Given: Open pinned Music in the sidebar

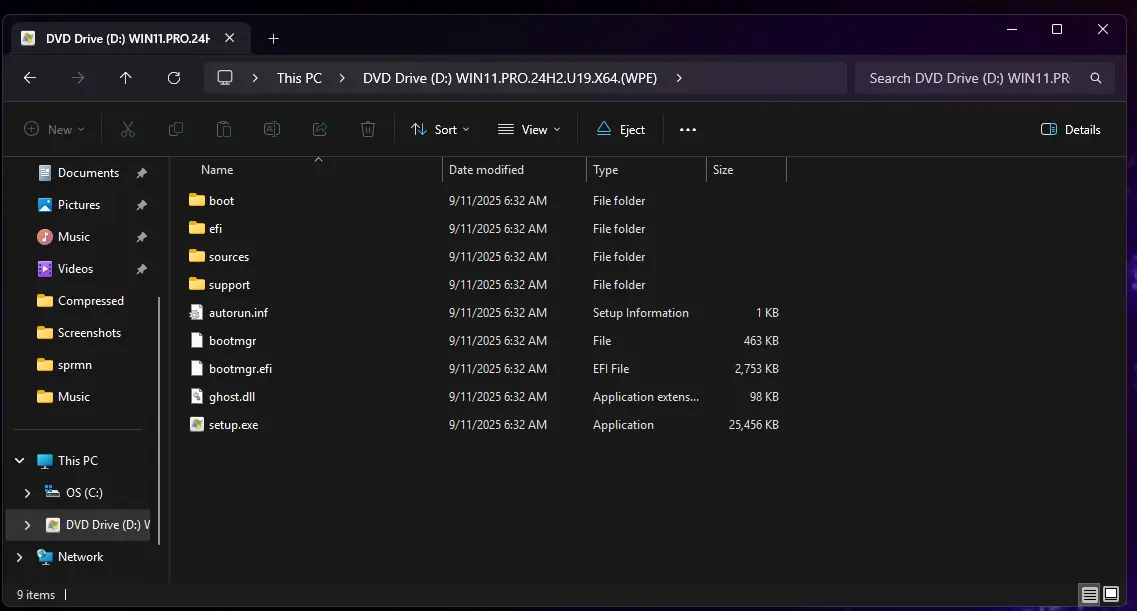Looking at the screenshot, I should 73,236.
